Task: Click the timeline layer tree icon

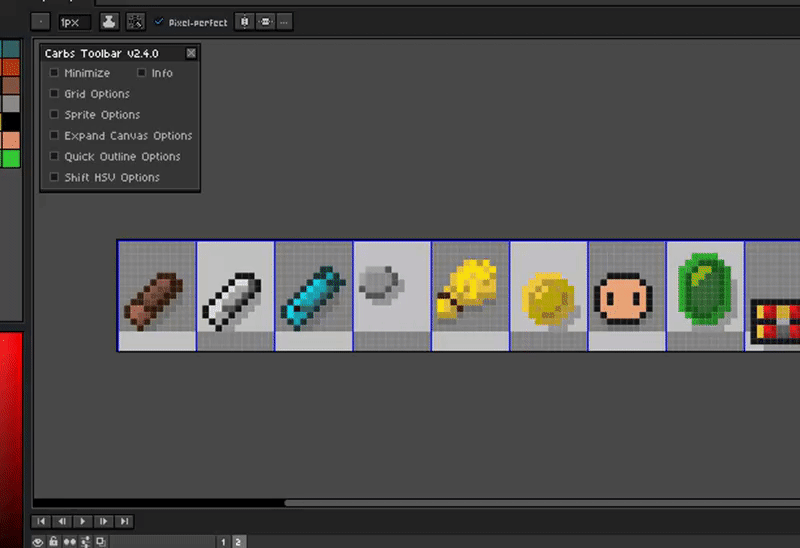Action: pyautogui.click(x=85, y=542)
